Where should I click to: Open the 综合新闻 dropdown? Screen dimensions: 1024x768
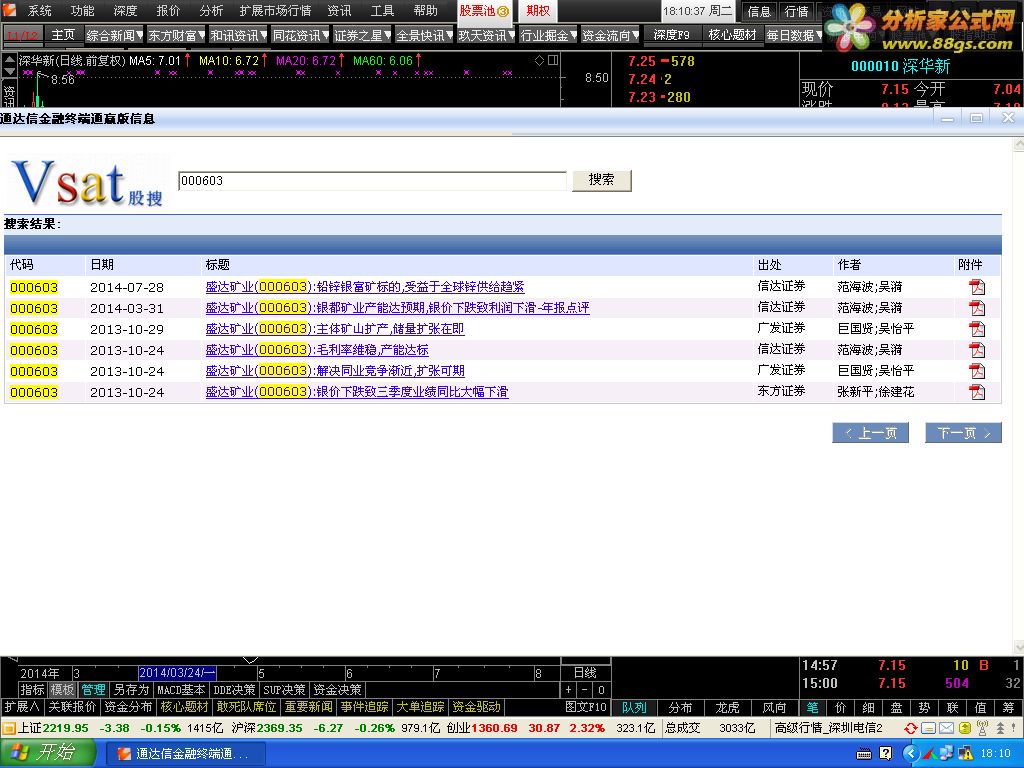114,35
